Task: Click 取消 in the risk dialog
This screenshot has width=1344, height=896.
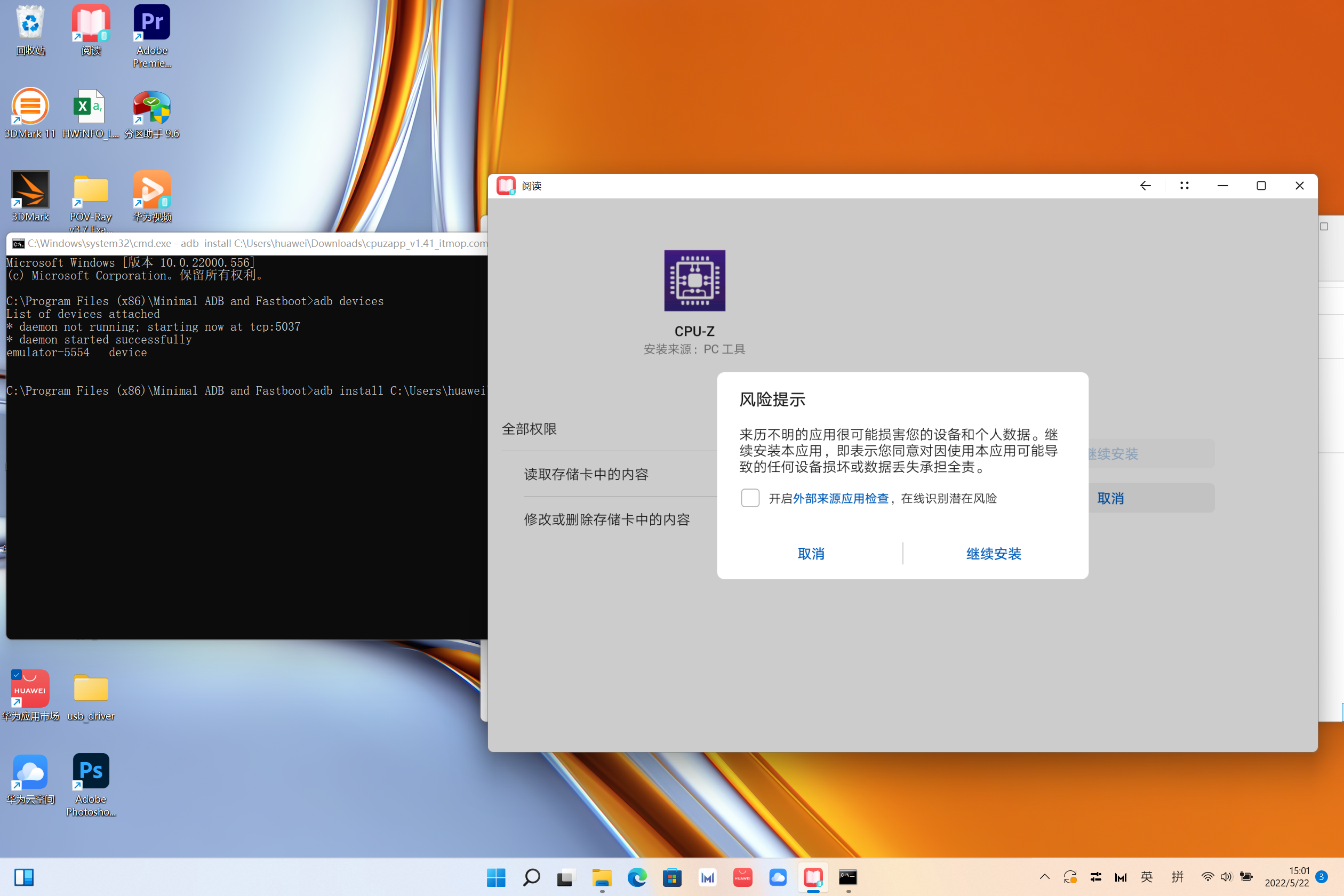Action: [x=810, y=554]
